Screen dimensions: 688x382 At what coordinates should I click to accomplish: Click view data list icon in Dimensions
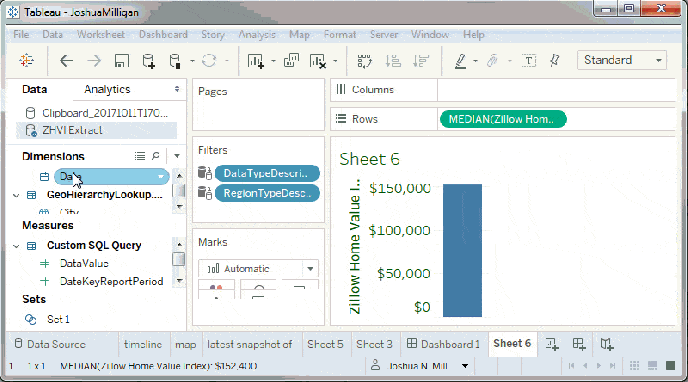tap(140, 156)
